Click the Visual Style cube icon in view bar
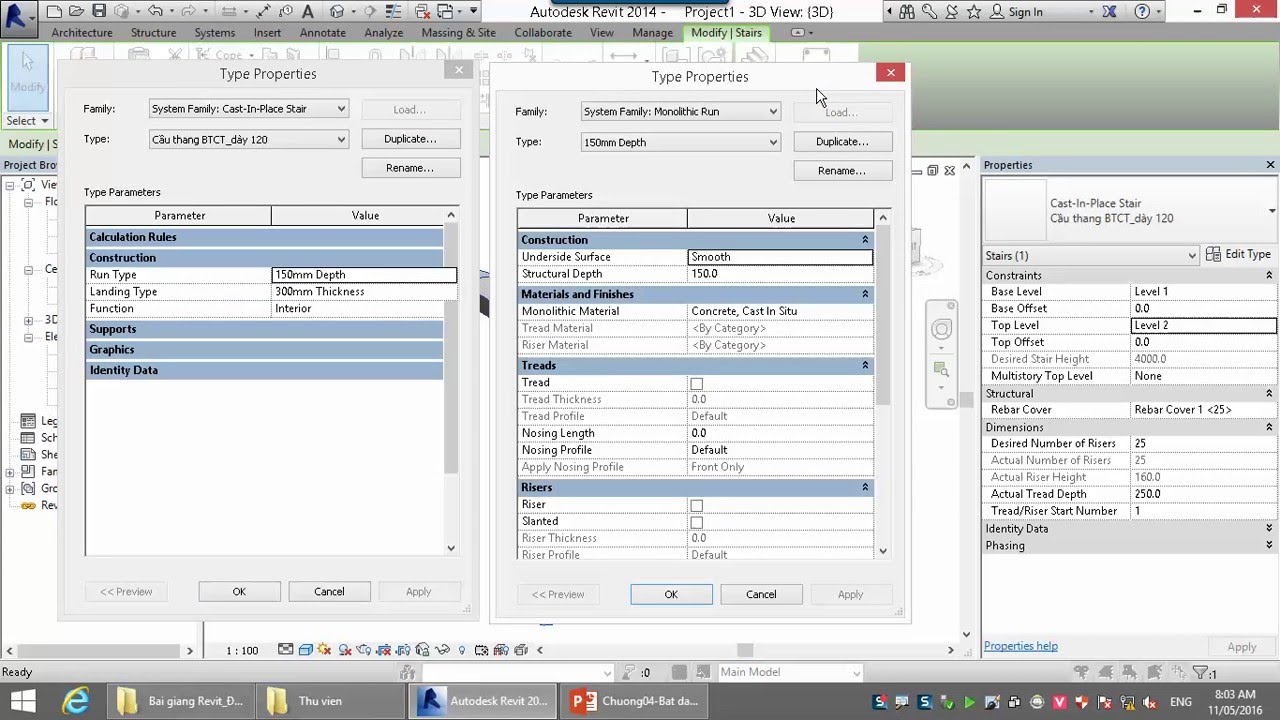This screenshot has height=720, width=1280. click(306, 650)
